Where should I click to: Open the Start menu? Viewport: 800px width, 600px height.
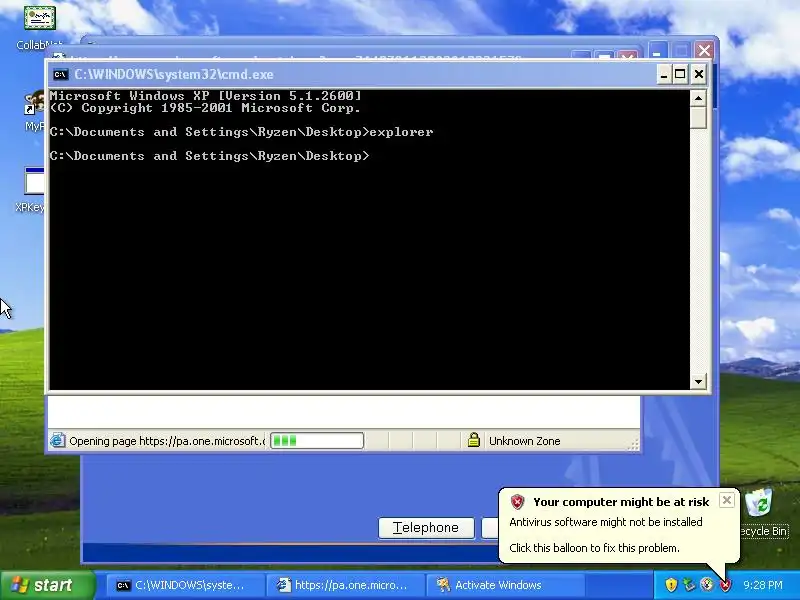click(48, 585)
